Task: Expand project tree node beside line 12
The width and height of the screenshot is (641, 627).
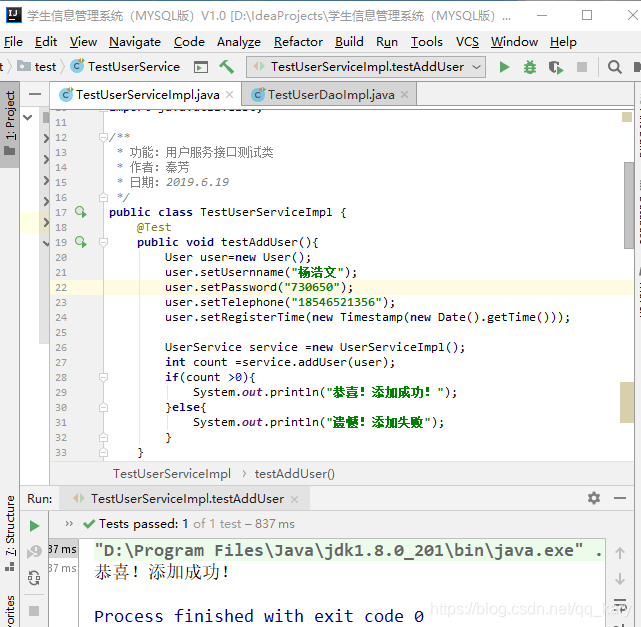Action: (46, 138)
